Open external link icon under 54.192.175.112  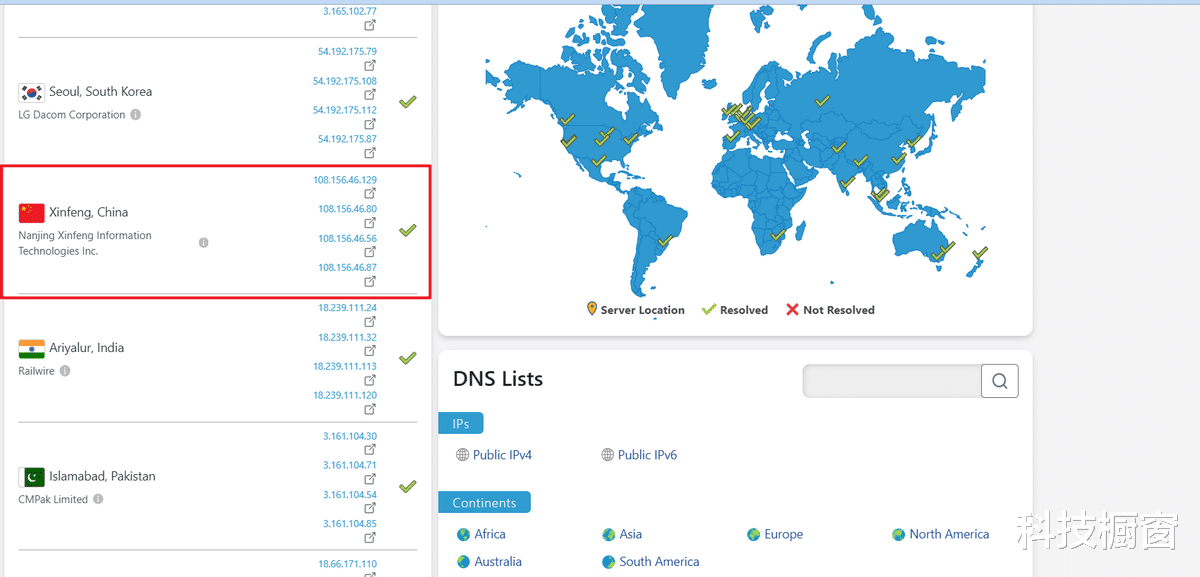pyautogui.click(x=370, y=124)
